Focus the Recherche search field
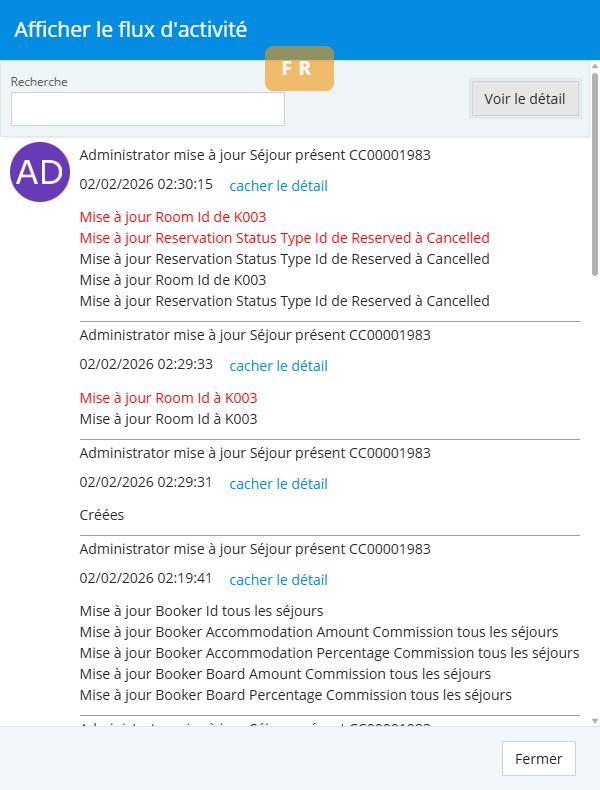 coord(148,109)
